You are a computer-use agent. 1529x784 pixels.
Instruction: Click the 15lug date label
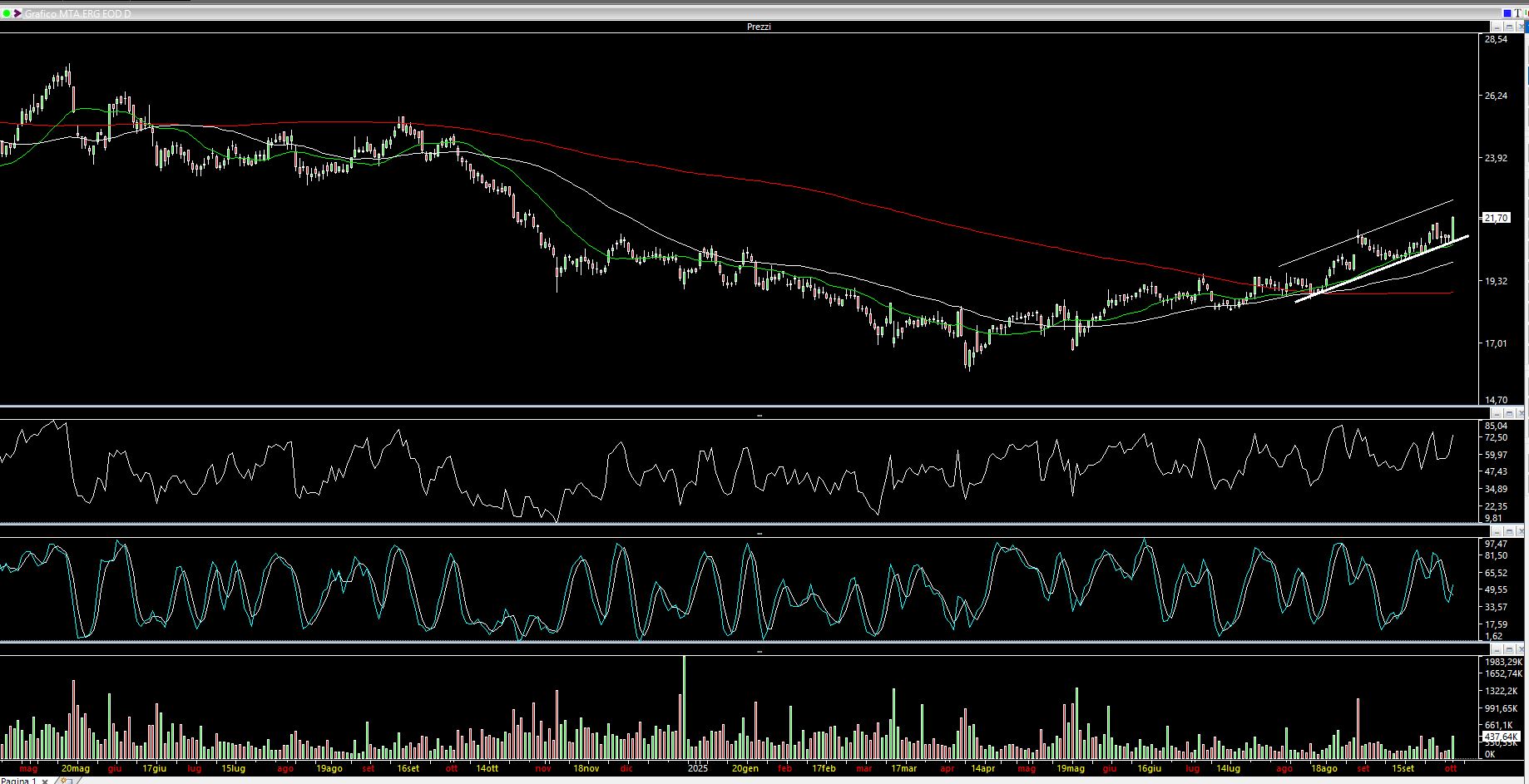tap(233, 768)
